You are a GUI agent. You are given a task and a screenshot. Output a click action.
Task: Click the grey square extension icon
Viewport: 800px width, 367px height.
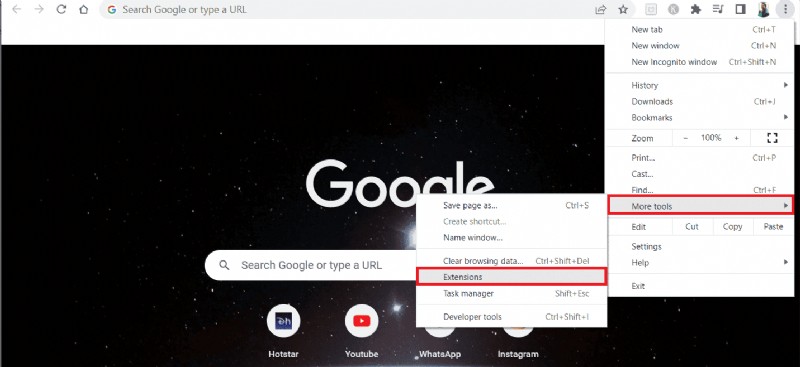coord(651,9)
